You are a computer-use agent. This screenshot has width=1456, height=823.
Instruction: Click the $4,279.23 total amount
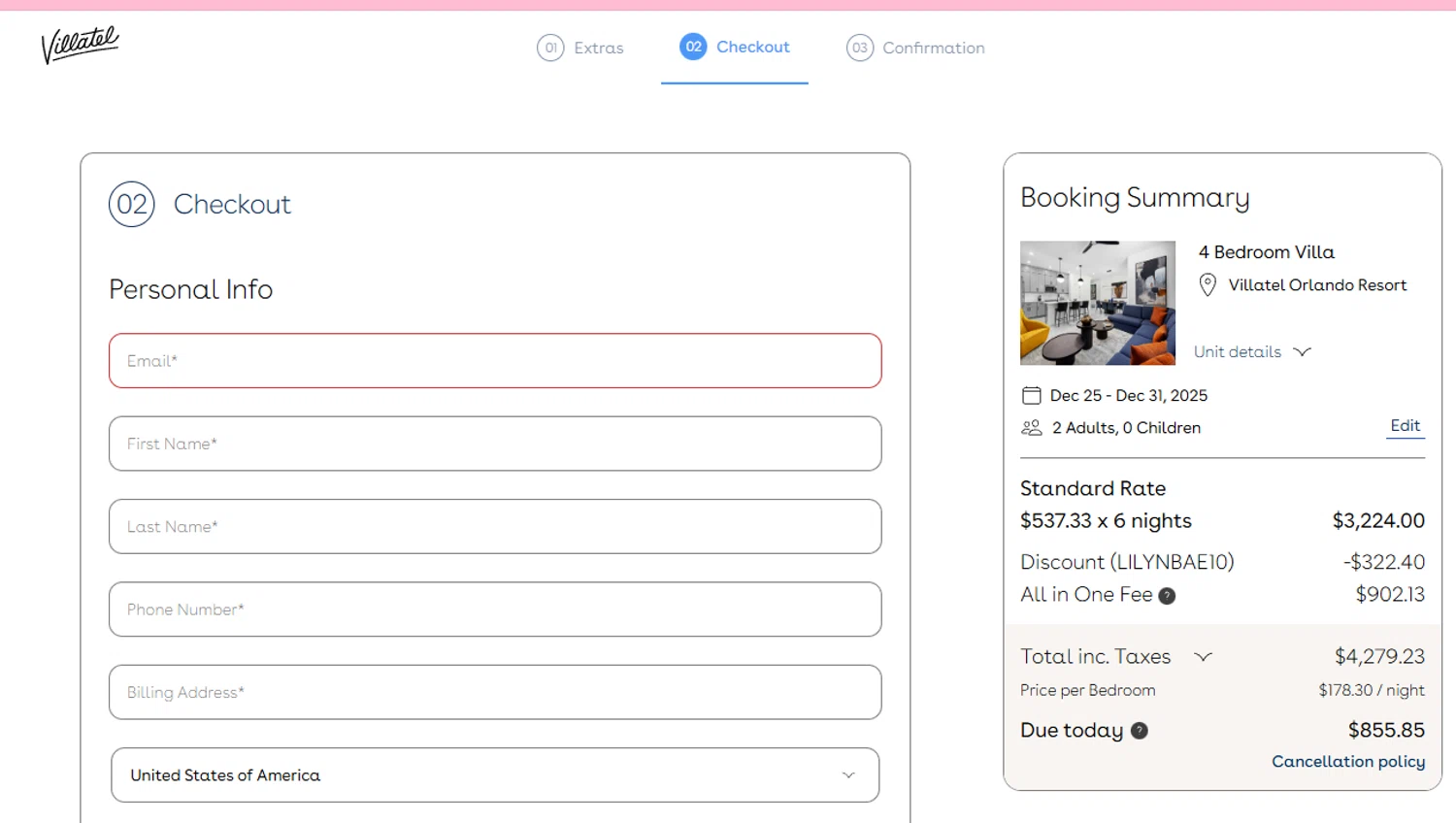tap(1379, 657)
